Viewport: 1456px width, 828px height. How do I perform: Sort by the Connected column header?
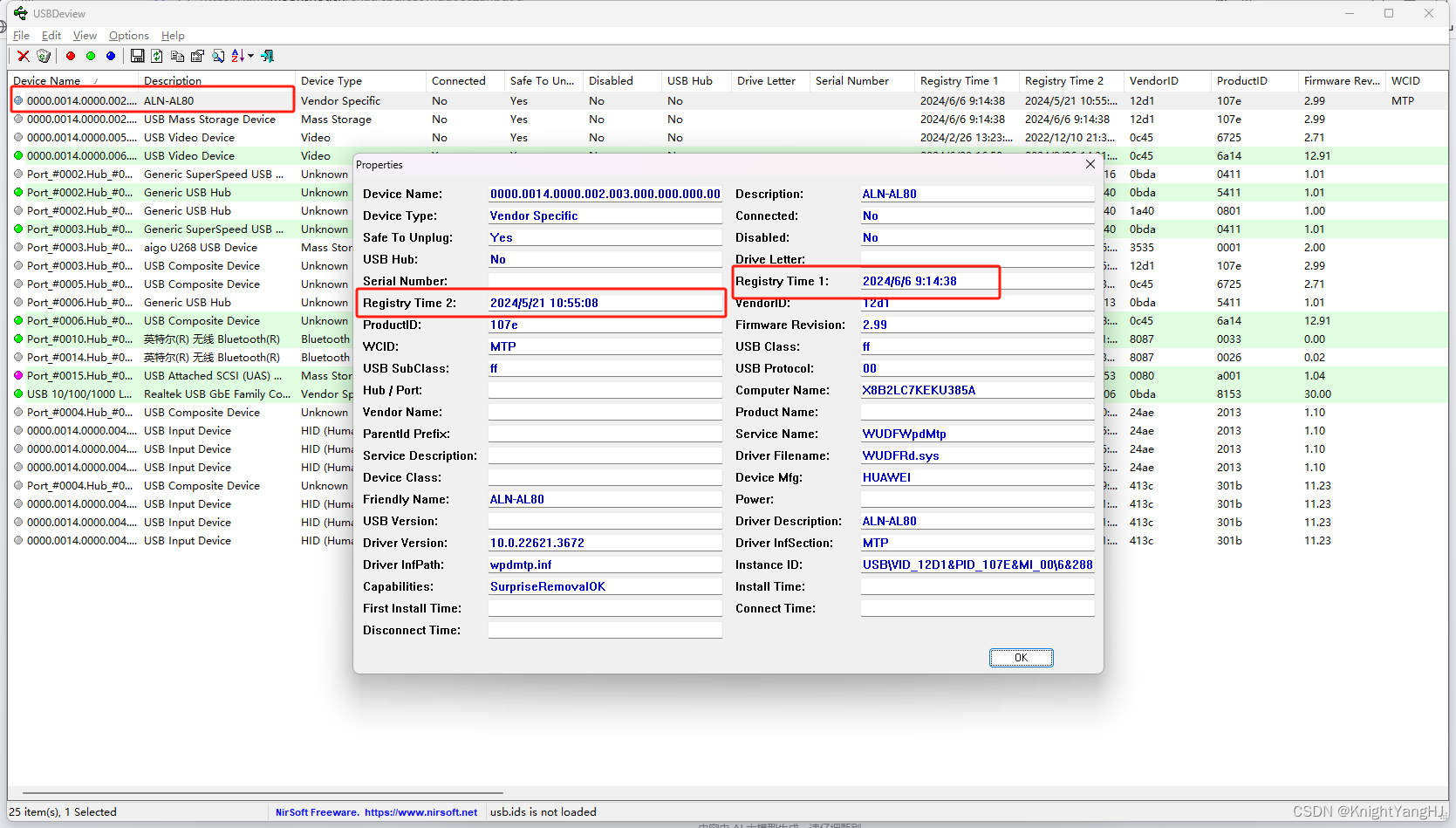coord(465,80)
